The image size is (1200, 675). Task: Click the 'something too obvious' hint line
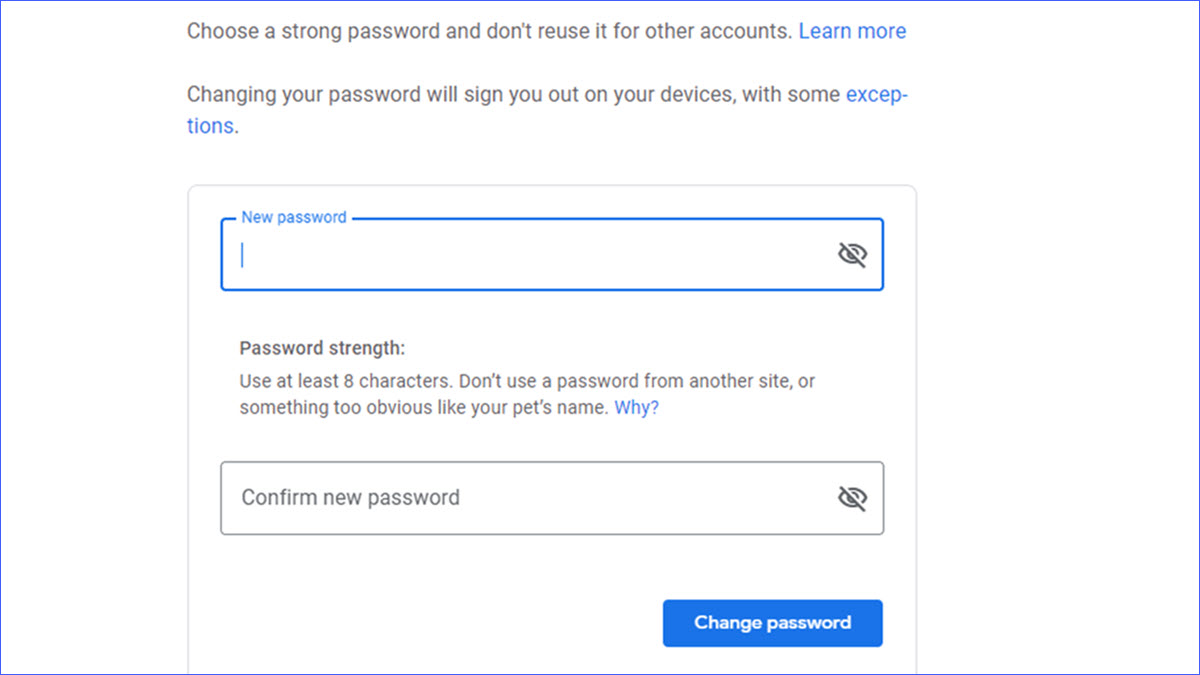pyautogui.click(x=420, y=408)
